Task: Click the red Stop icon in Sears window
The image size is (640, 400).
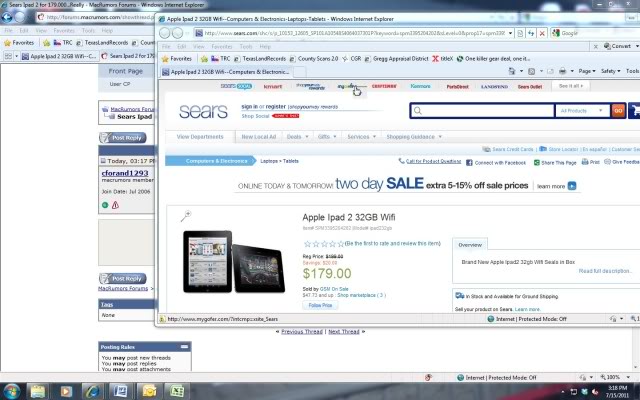Action: point(542,33)
